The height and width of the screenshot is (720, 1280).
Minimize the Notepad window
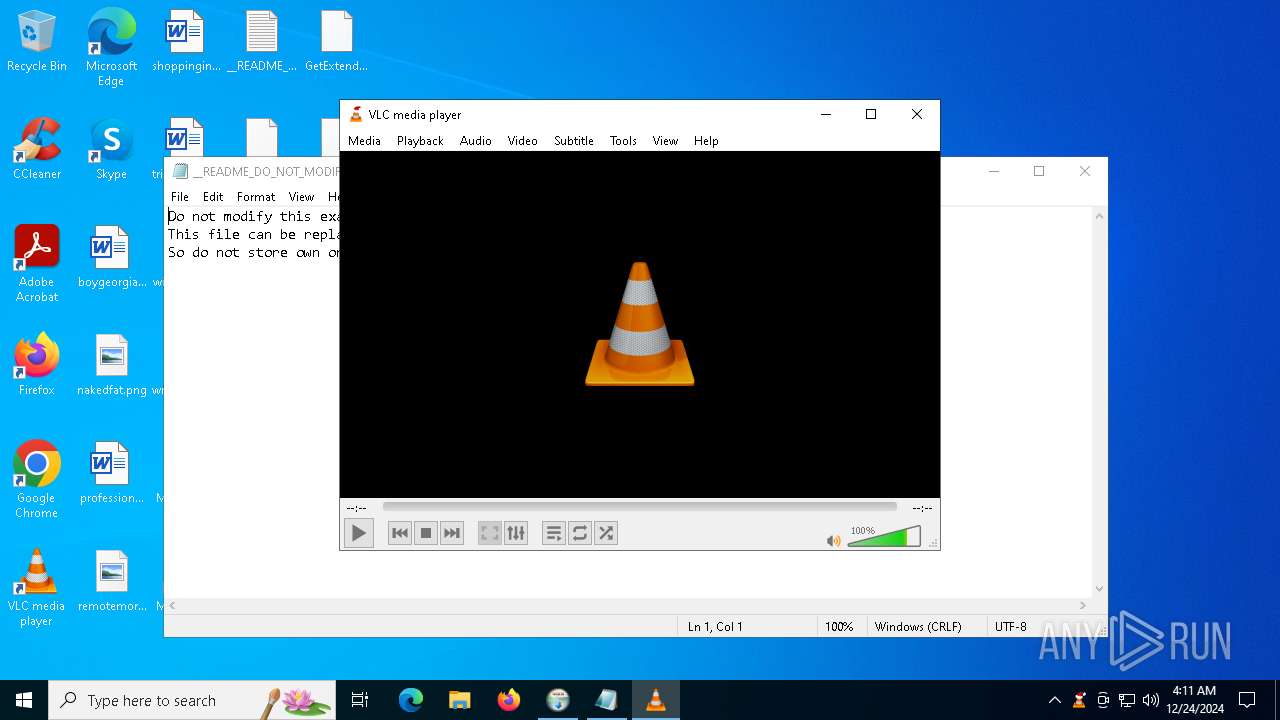click(x=994, y=171)
